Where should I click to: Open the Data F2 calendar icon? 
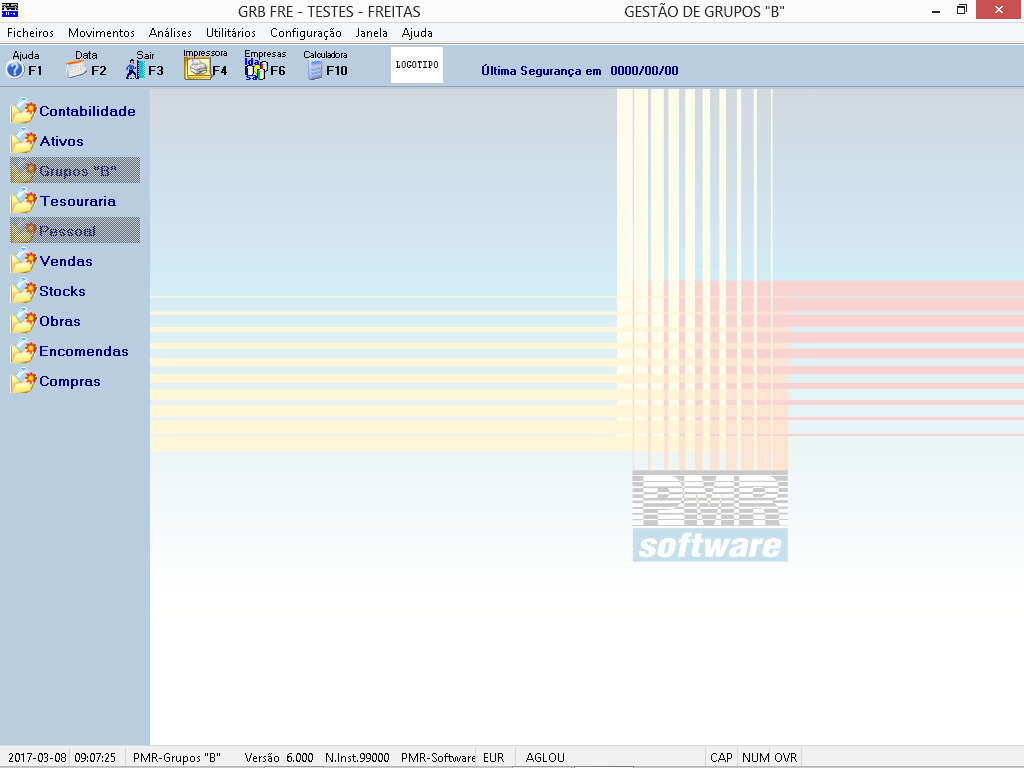(77, 70)
